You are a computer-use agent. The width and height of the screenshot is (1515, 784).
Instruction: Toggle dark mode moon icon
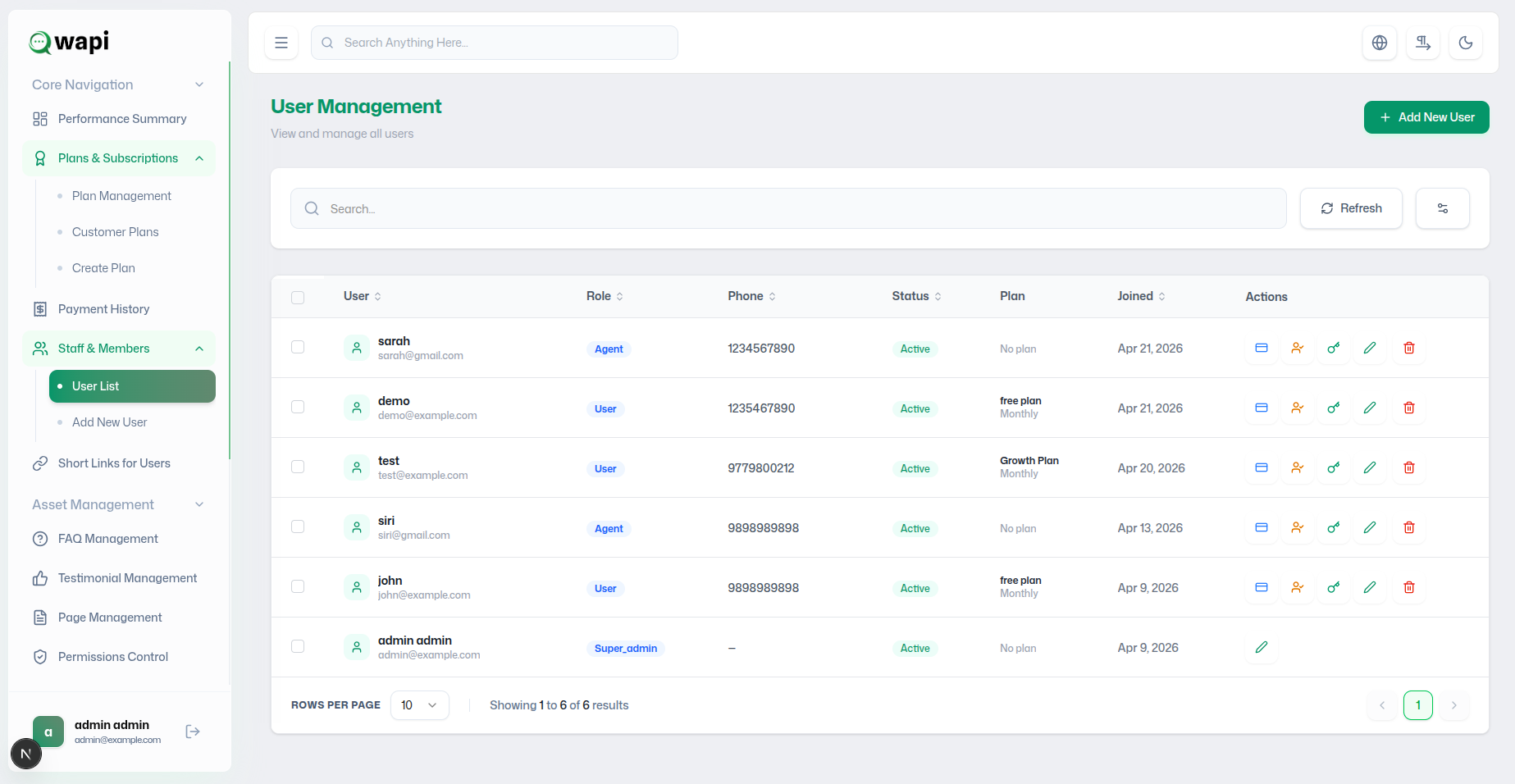1466,43
